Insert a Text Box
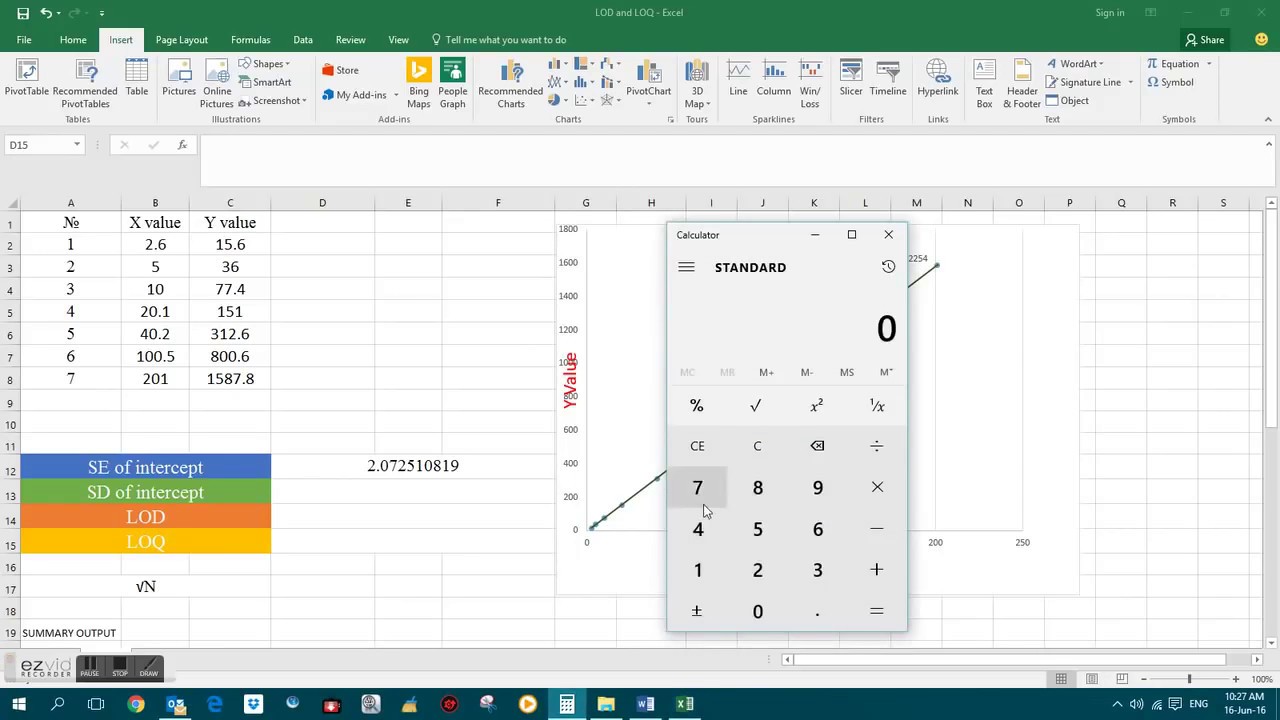The width and height of the screenshot is (1280, 720). [985, 84]
